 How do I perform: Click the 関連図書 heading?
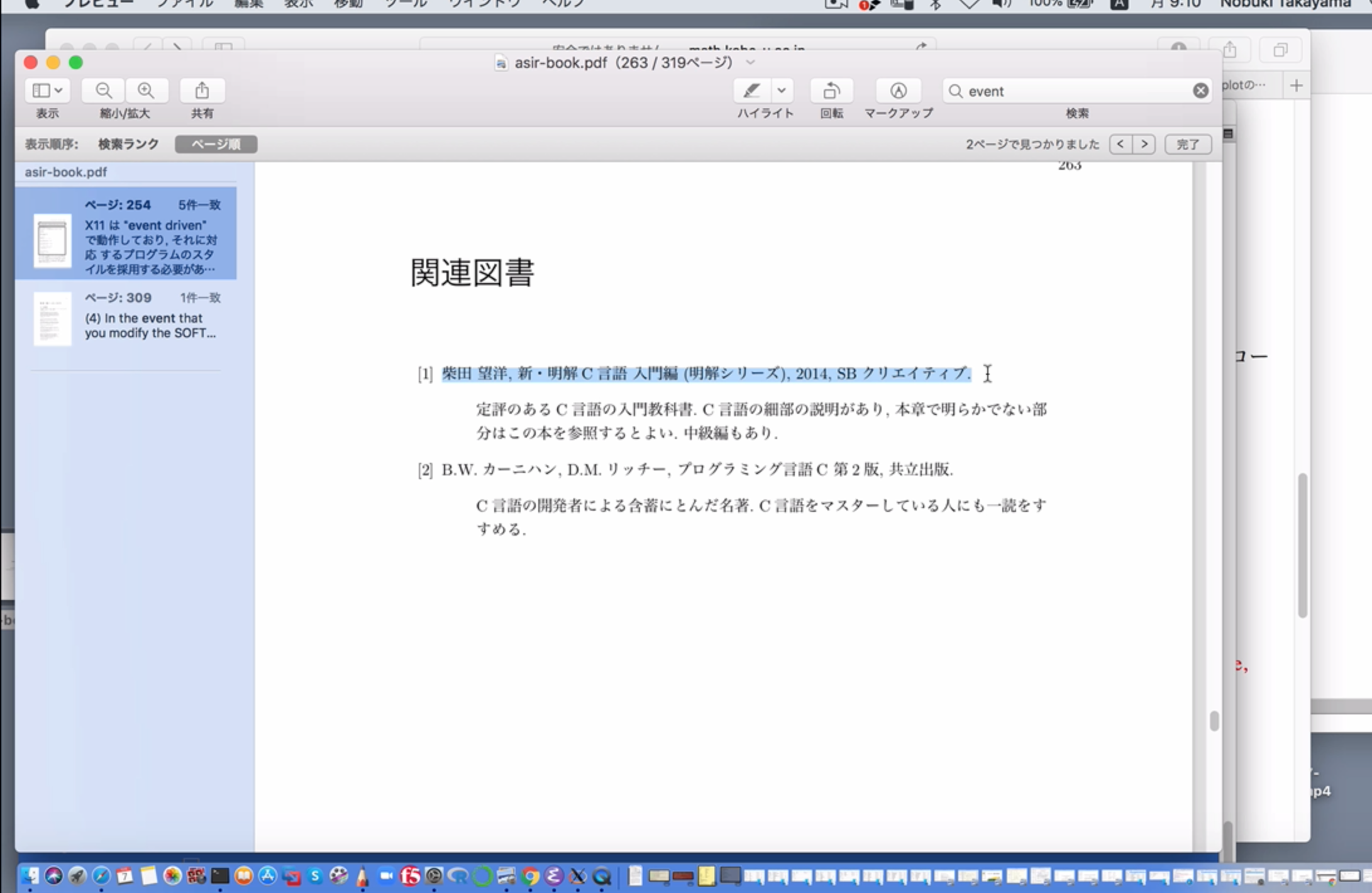pyautogui.click(x=472, y=273)
